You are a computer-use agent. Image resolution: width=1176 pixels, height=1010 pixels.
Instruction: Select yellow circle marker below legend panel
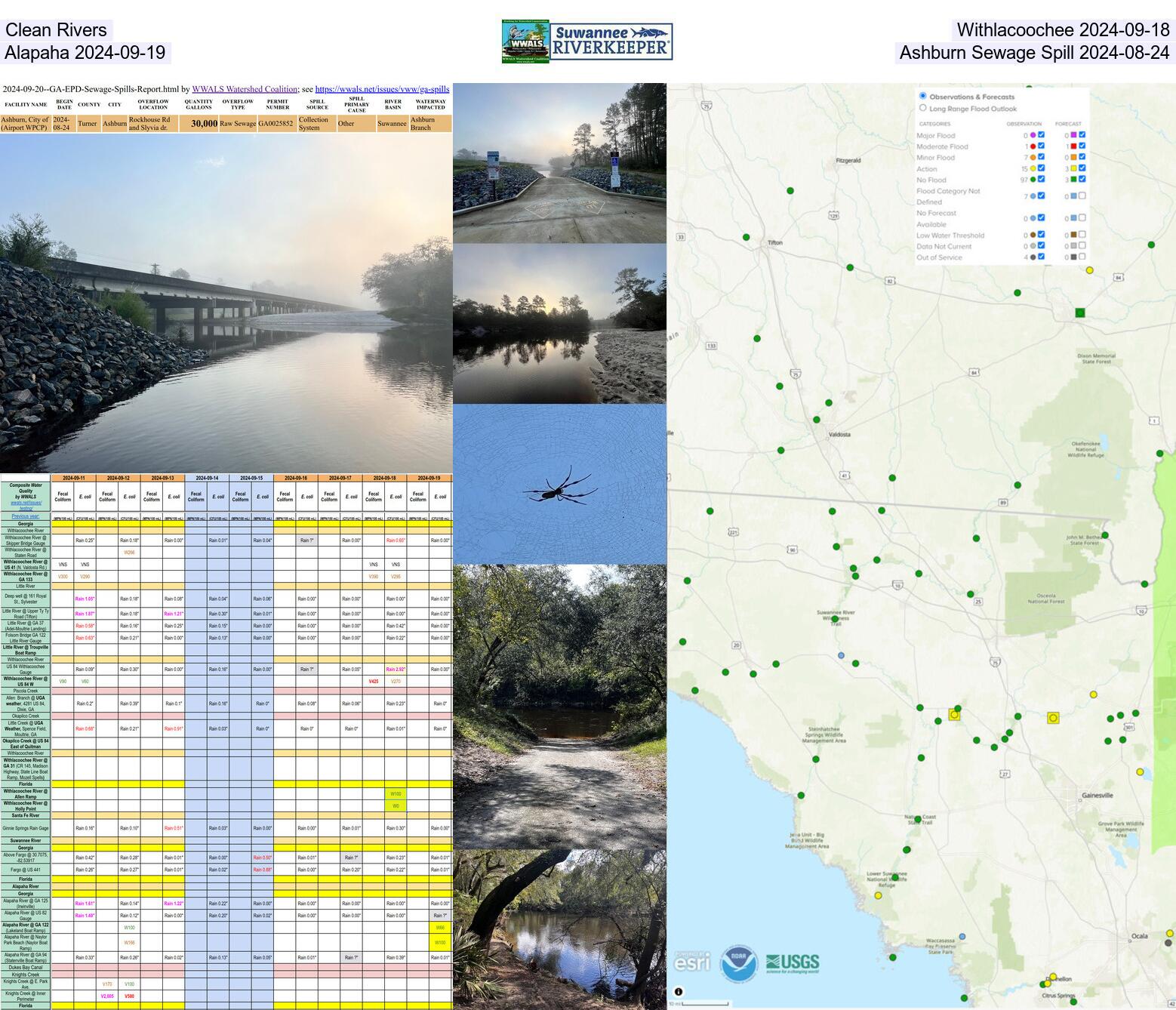tap(1089, 269)
